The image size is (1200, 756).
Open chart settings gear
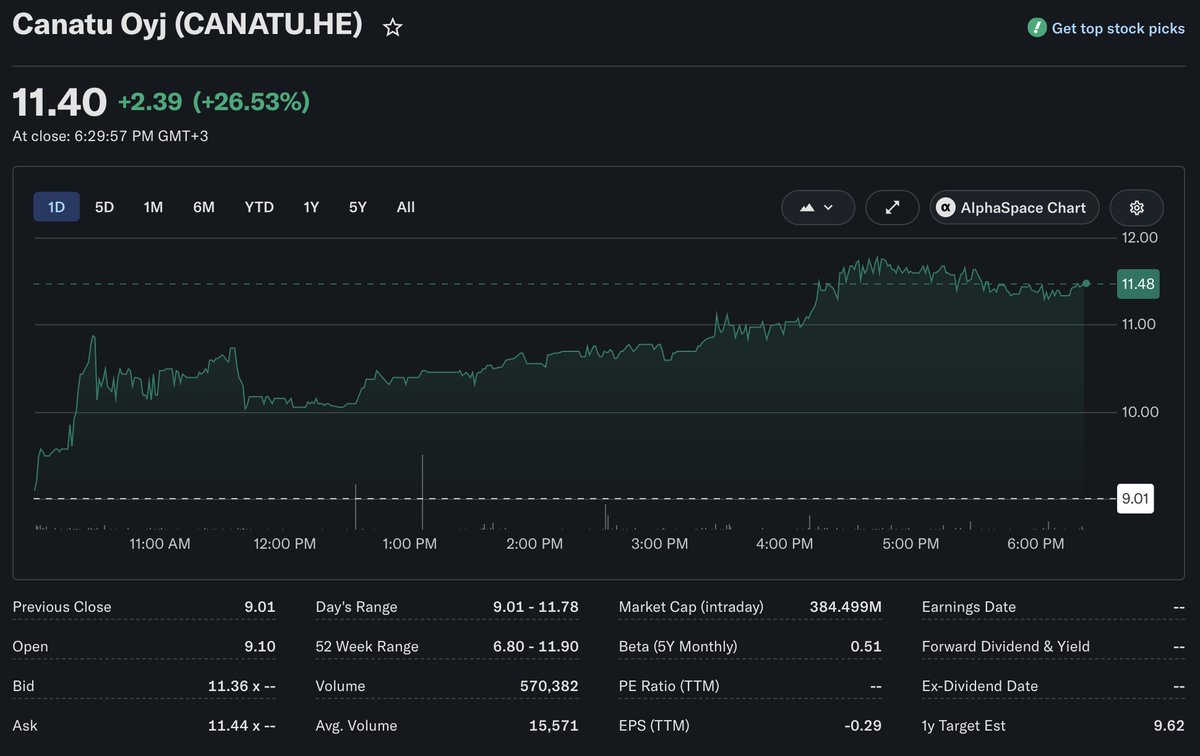pyautogui.click(x=1137, y=208)
